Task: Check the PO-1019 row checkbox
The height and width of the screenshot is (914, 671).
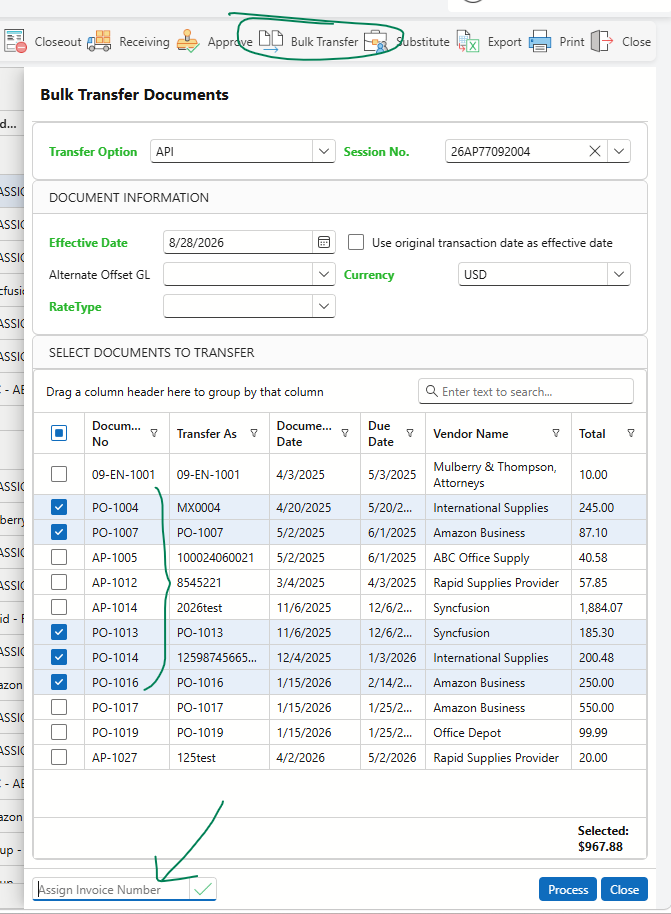Action: point(59,732)
